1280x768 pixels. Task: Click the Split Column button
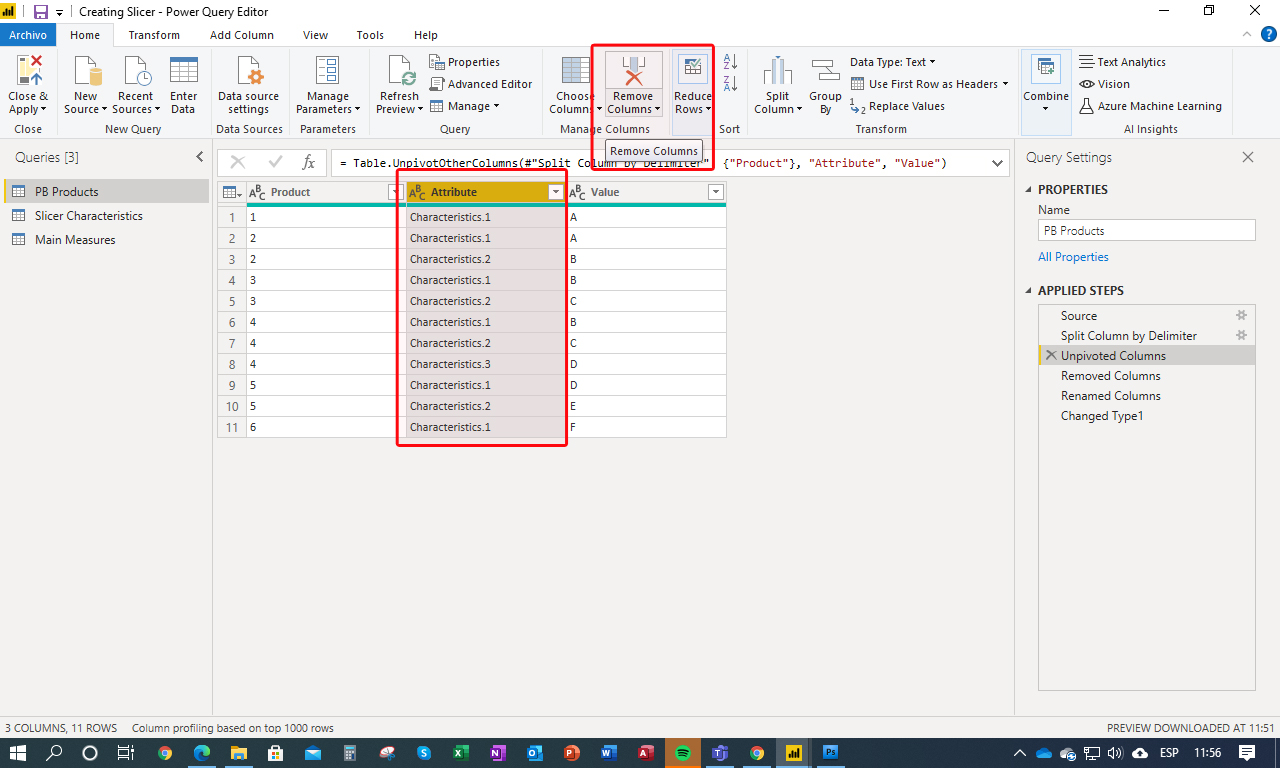tap(778, 85)
